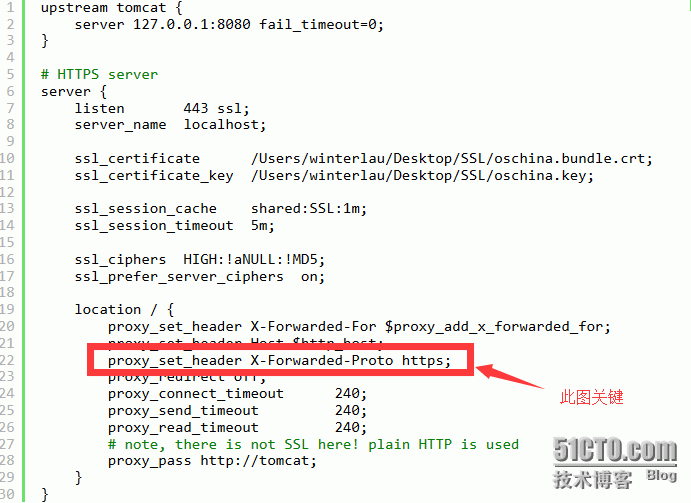Click the highlighted X-Forwarded-Proto https line
Screen dimensions: 691x503
click(279, 361)
